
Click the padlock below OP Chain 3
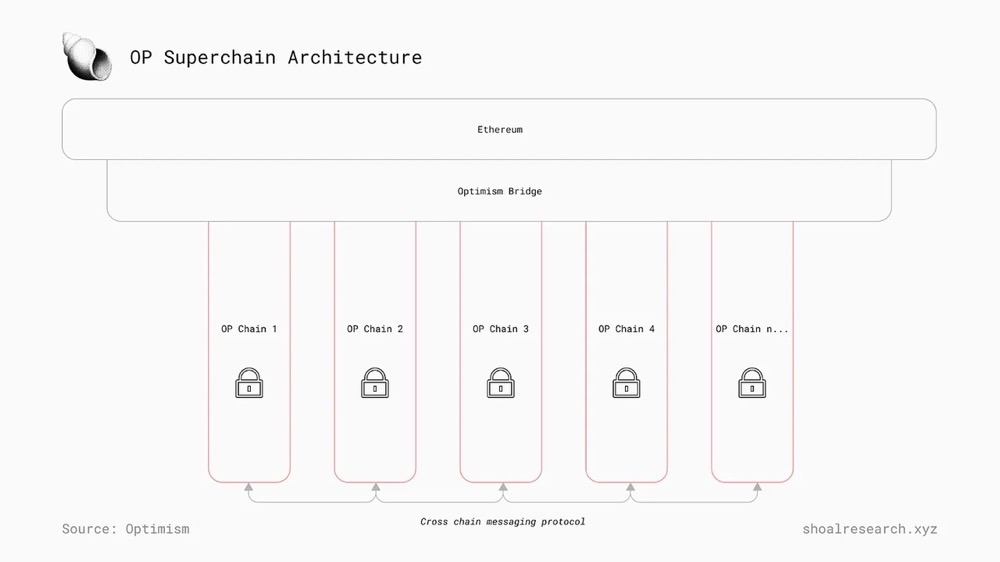coord(501,383)
